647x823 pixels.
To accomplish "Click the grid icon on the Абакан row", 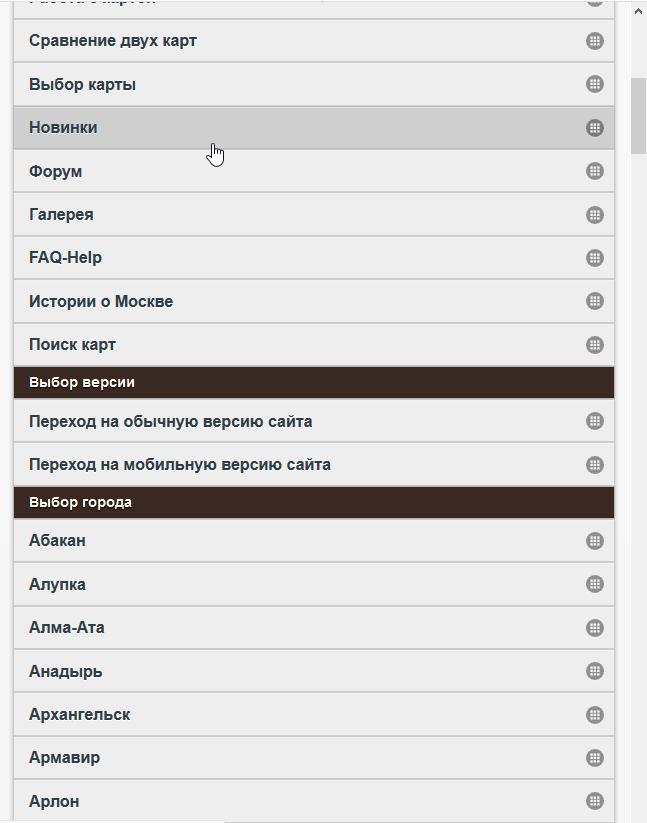I will 595,540.
